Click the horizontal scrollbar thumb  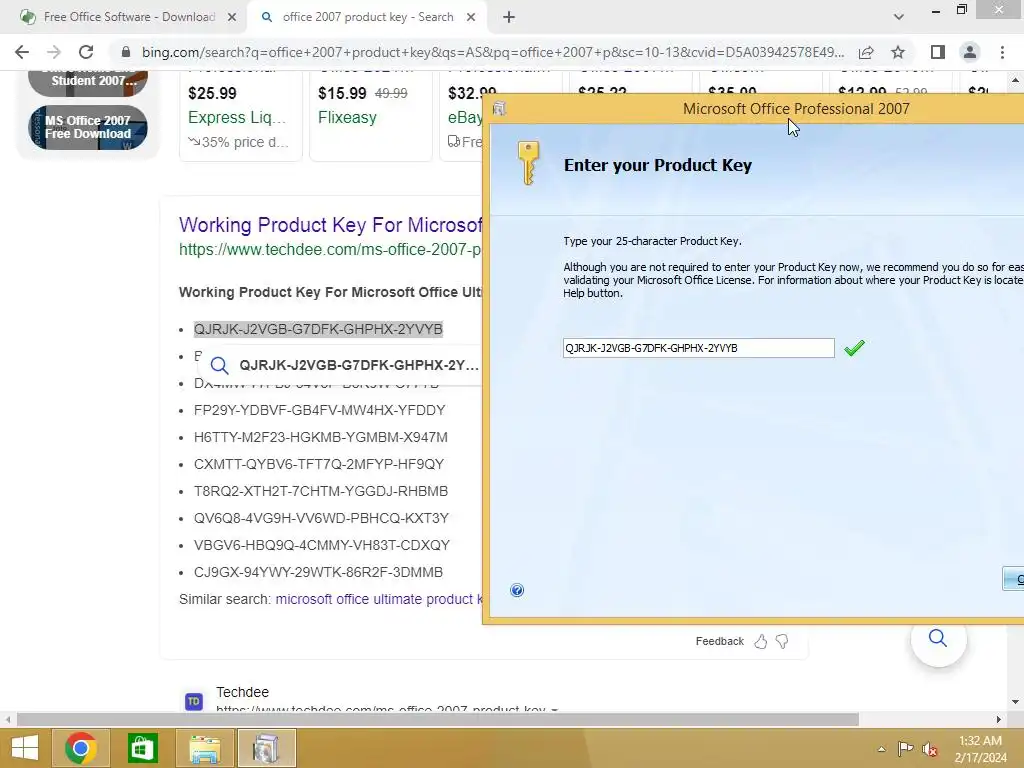click(x=438, y=720)
